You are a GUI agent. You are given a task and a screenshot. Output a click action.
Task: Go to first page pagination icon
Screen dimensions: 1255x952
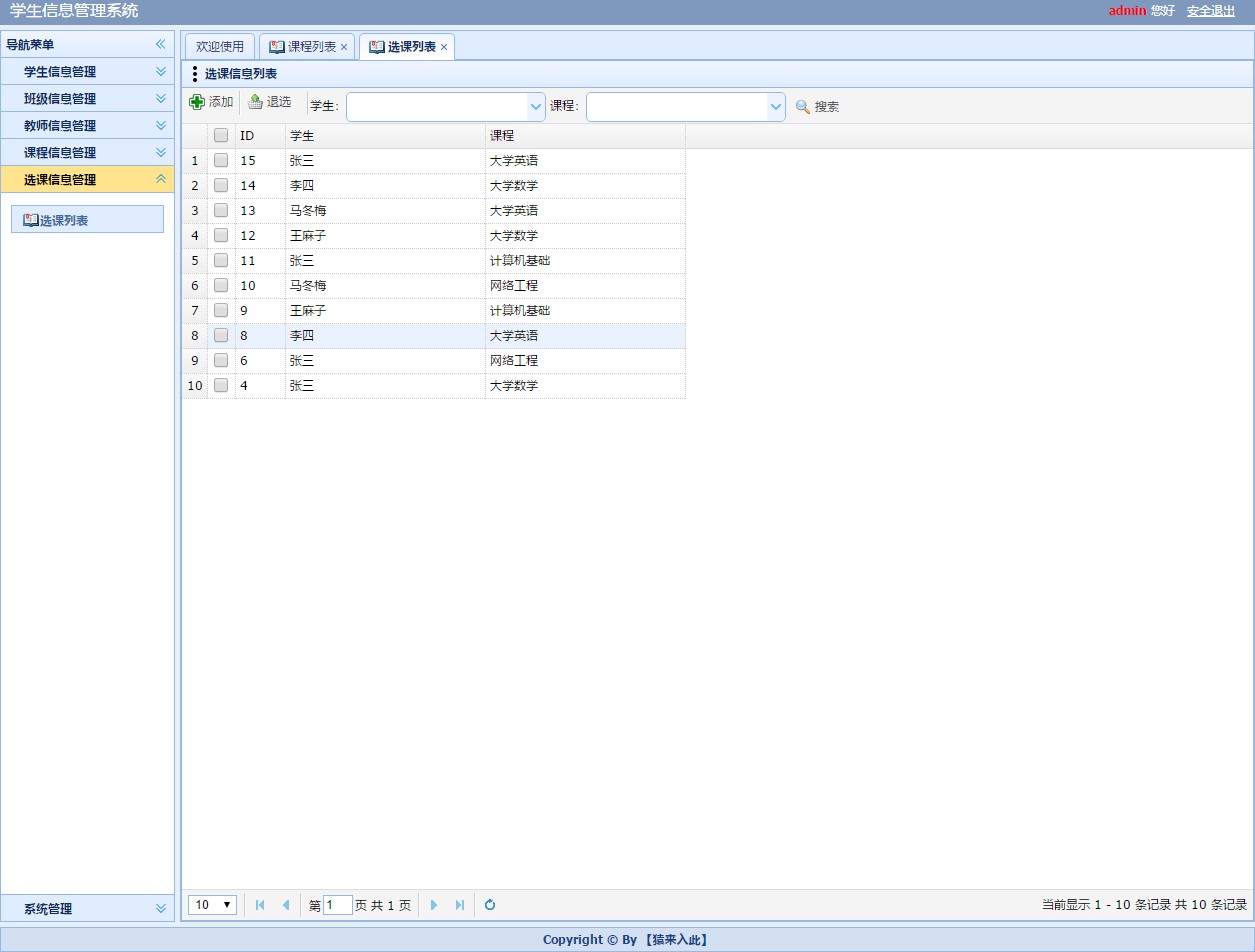(x=260, y=905)
